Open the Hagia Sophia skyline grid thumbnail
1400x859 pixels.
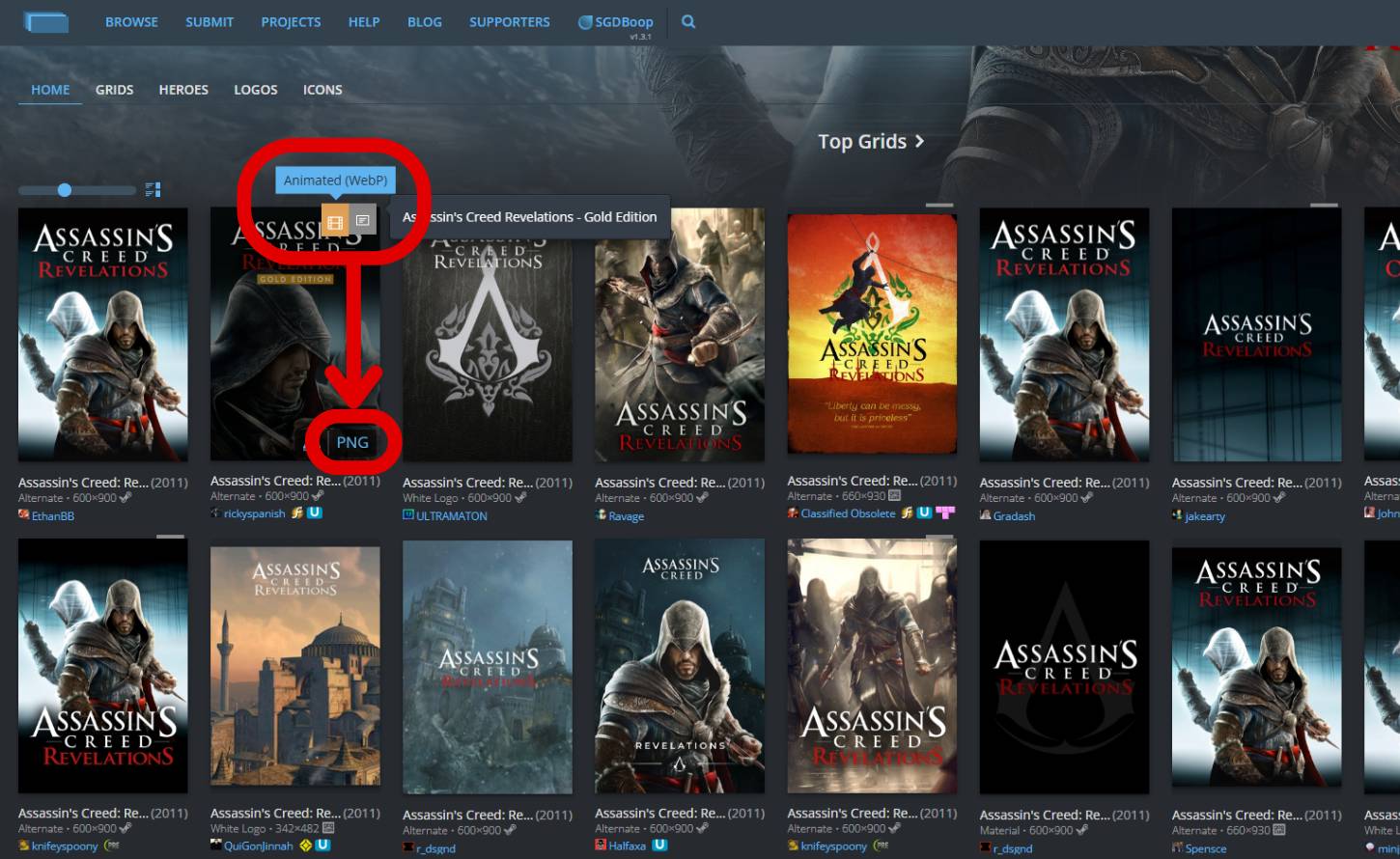[x=295, y=666]
